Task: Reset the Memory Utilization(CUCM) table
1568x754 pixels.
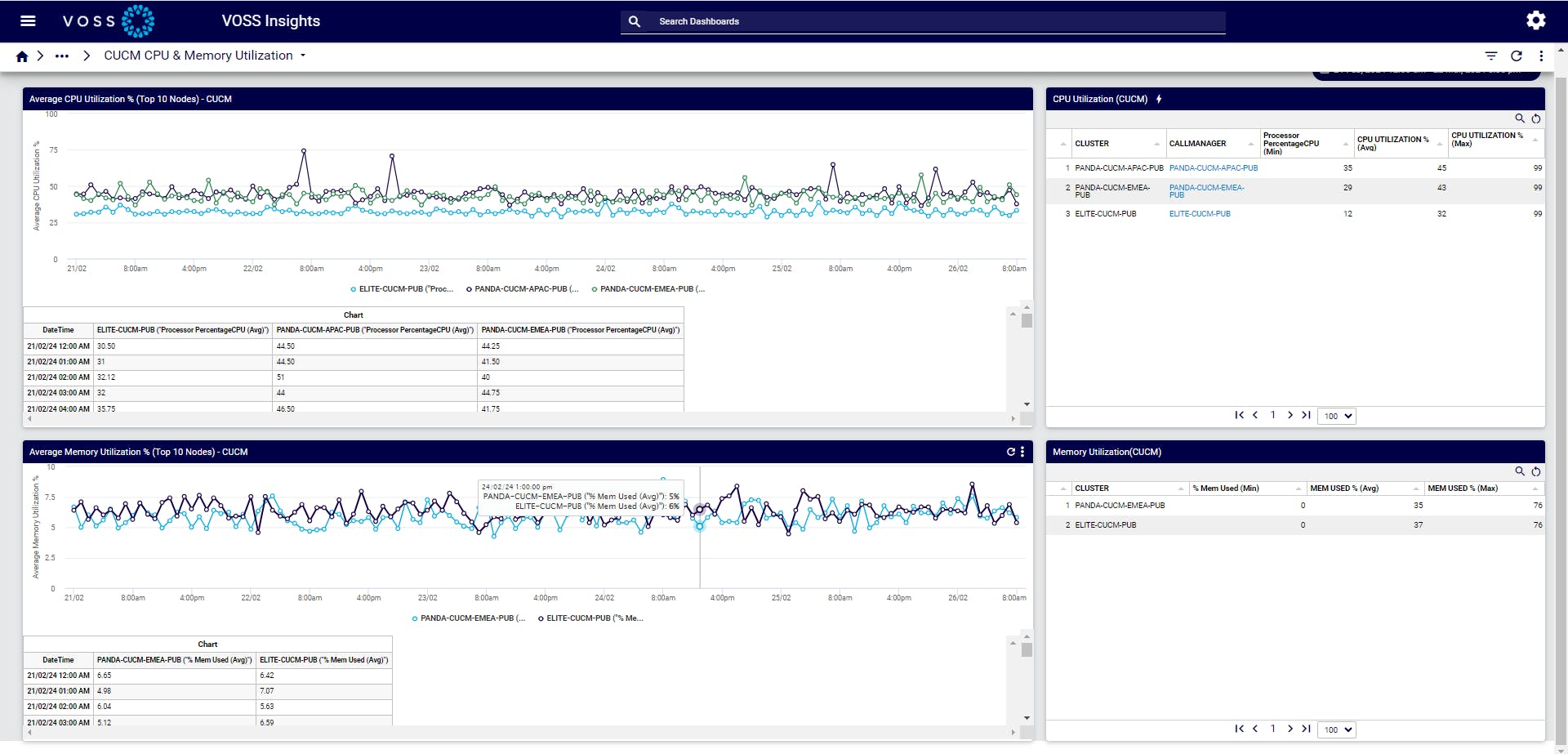Action: pos(1536,471)
